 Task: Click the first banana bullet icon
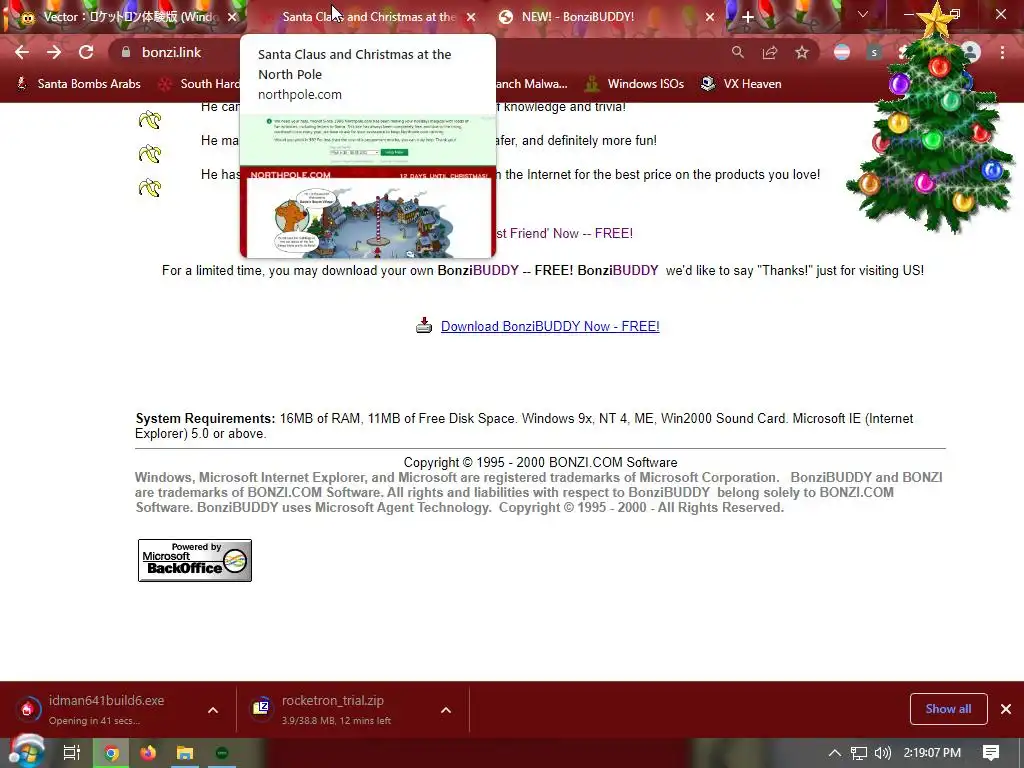tap(150, 120)
